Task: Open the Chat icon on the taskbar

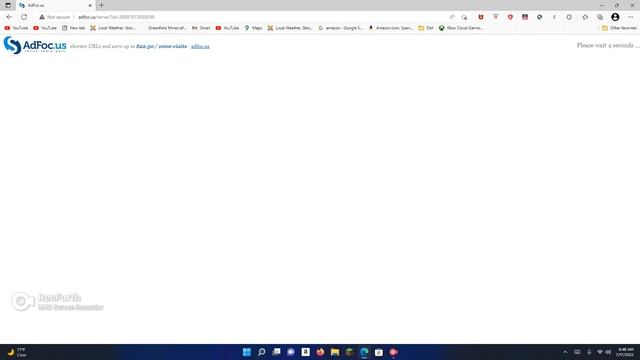Action: click(x=291, y=352)
